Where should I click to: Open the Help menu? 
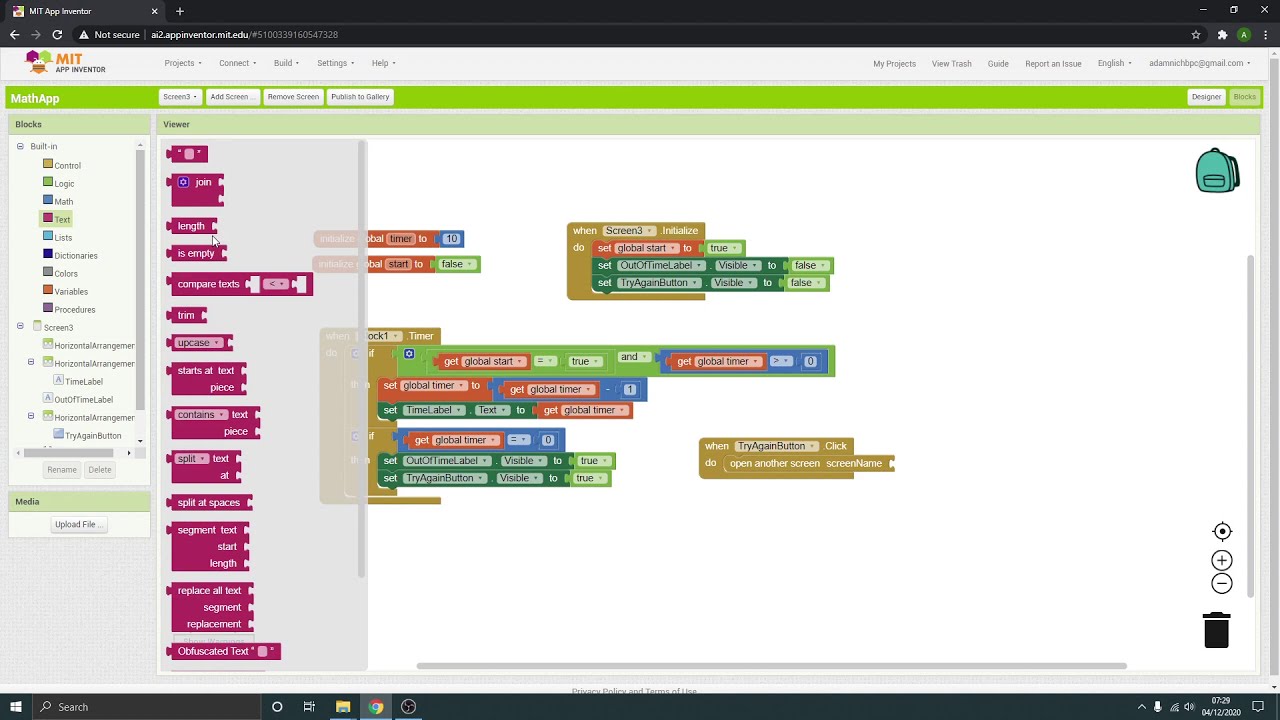point(383,63)
